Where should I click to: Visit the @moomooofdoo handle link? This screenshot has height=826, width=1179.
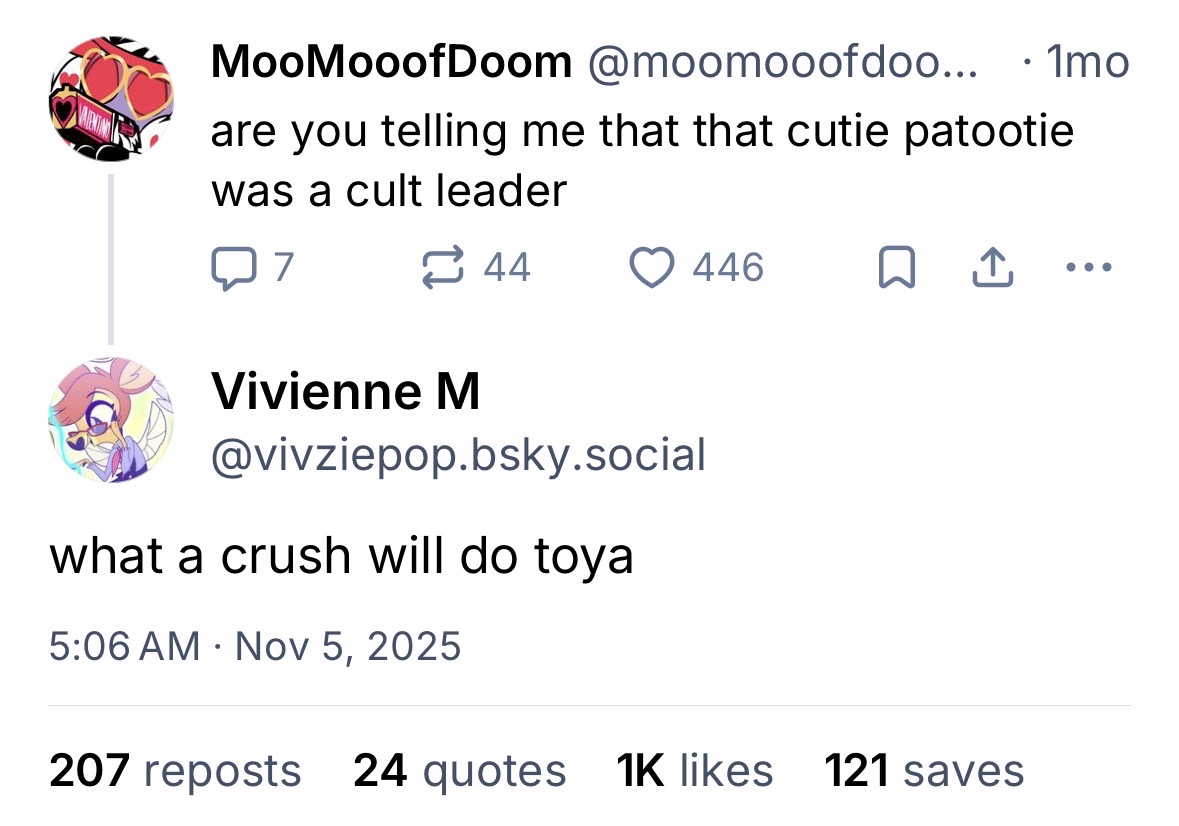(783, 62)
